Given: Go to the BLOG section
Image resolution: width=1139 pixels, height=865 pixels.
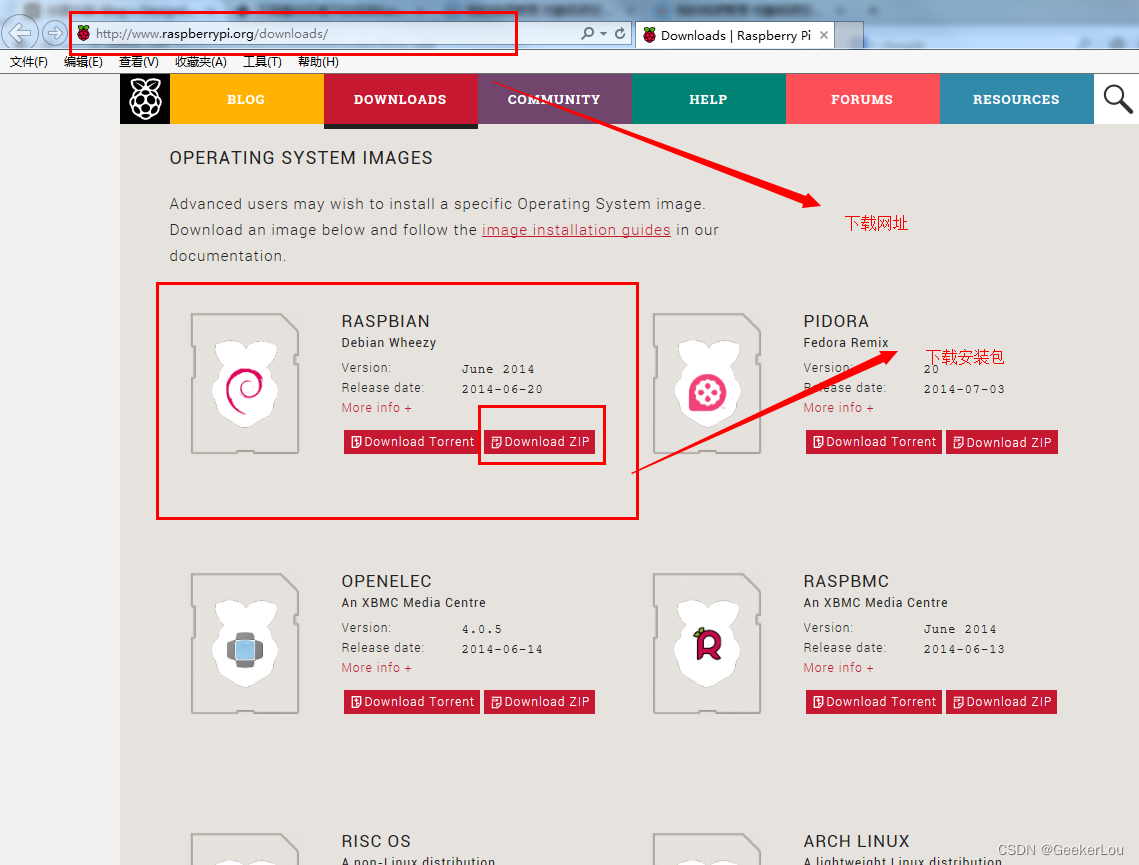Looking at the screenshot, I should coord(246,100).
